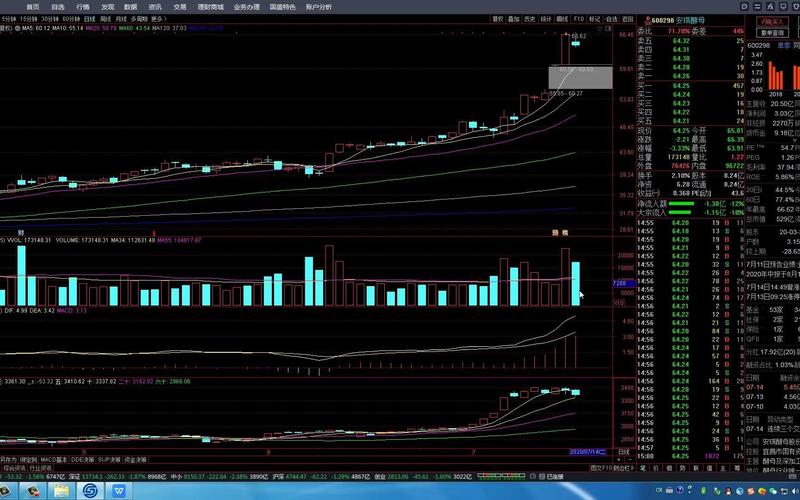Click the plus zoom button at chart bottom
This screenshot has width=800, height=500.
pyautogui.click(x=619, y=460)
